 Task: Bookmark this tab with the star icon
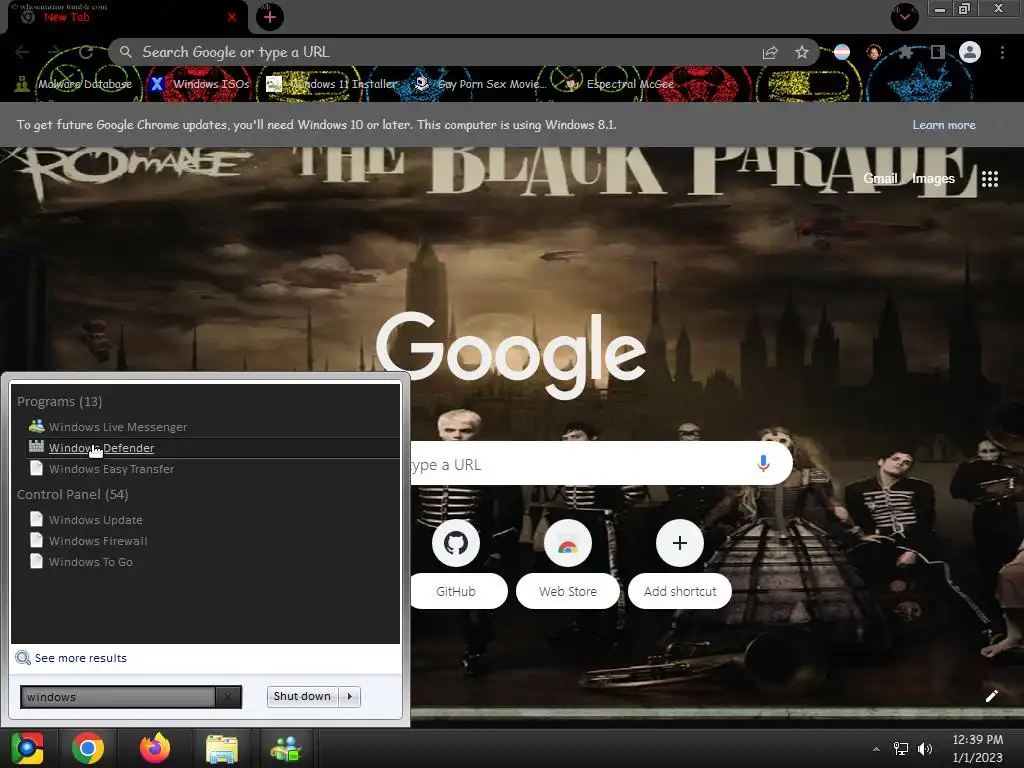(802, 52)
